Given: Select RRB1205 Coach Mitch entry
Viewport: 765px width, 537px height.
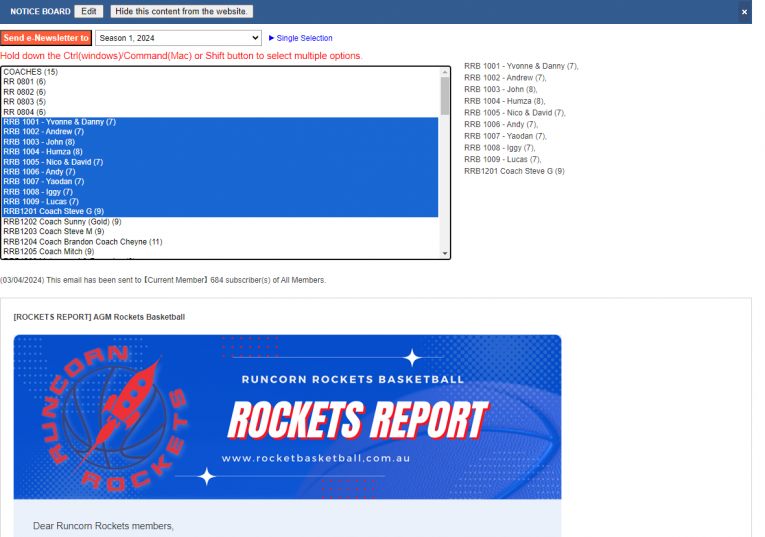Looking at the screenshot, I should pyautogui.click(x=220, y=252).
